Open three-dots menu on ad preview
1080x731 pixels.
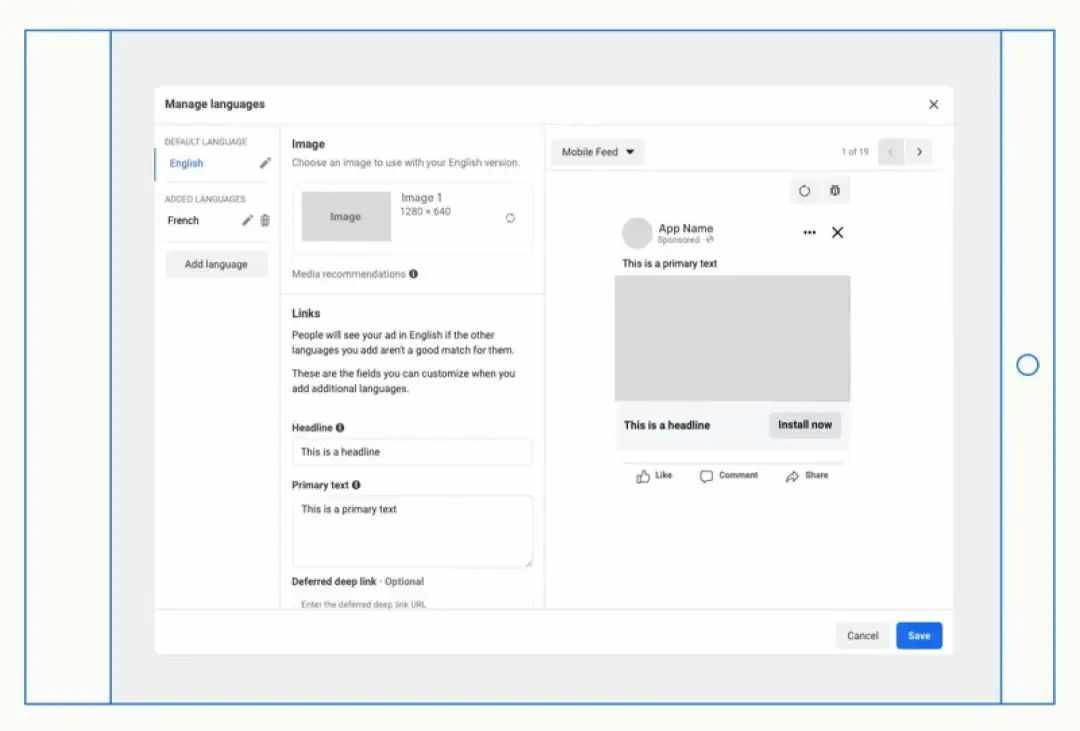pyautogui.click(x=809, y=233)
